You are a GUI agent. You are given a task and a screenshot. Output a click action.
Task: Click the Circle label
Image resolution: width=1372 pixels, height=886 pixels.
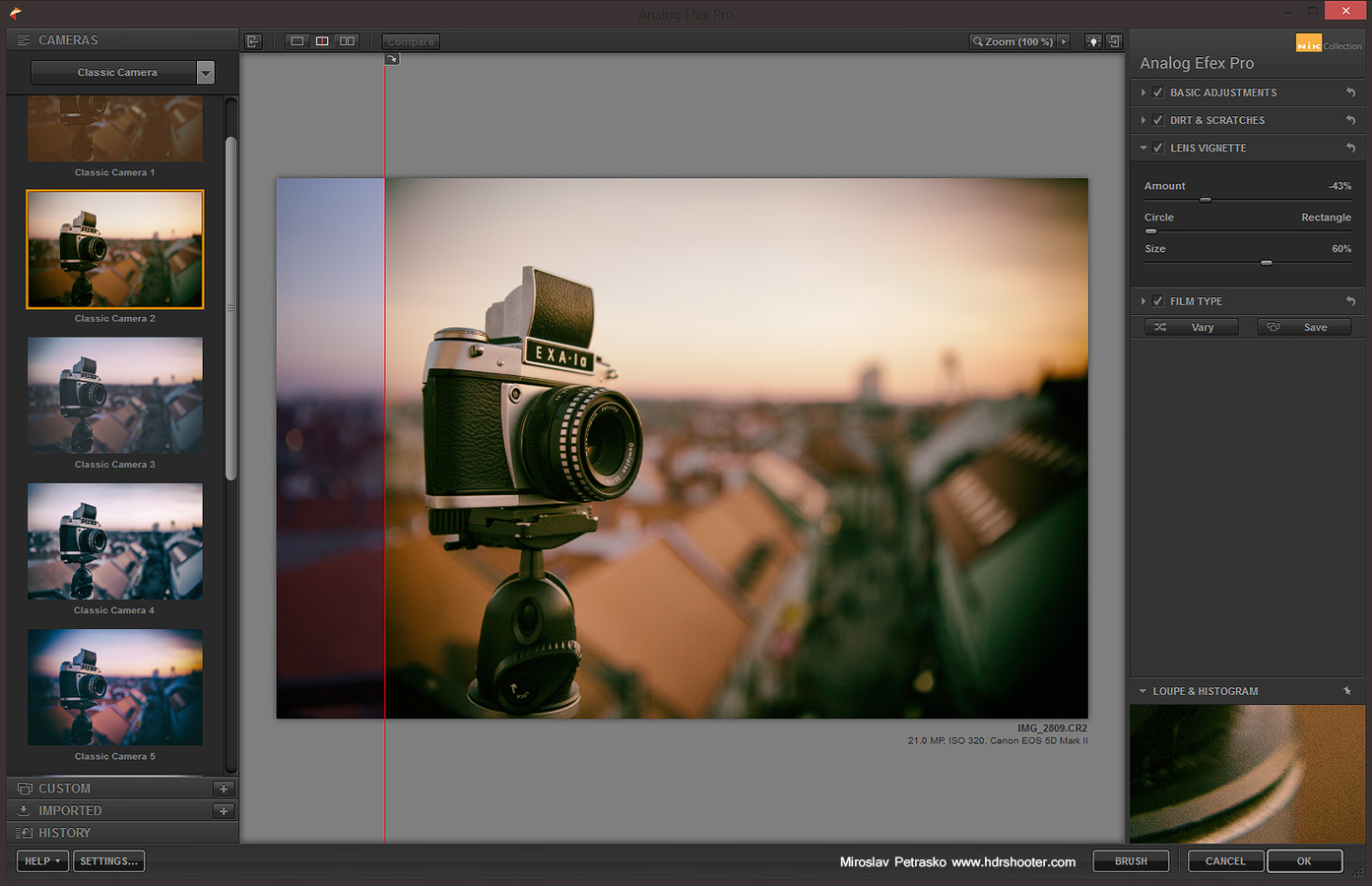pyautogui.click(x=1159, y=218)
